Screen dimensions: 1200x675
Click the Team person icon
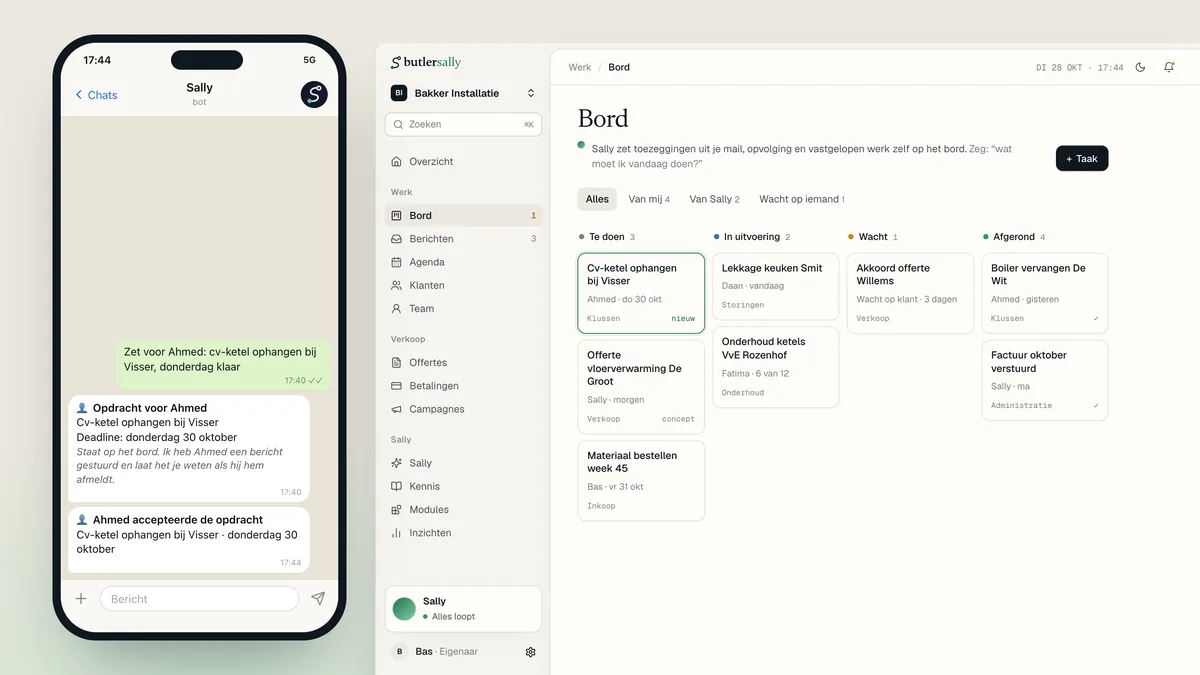[x=397, y=309]
